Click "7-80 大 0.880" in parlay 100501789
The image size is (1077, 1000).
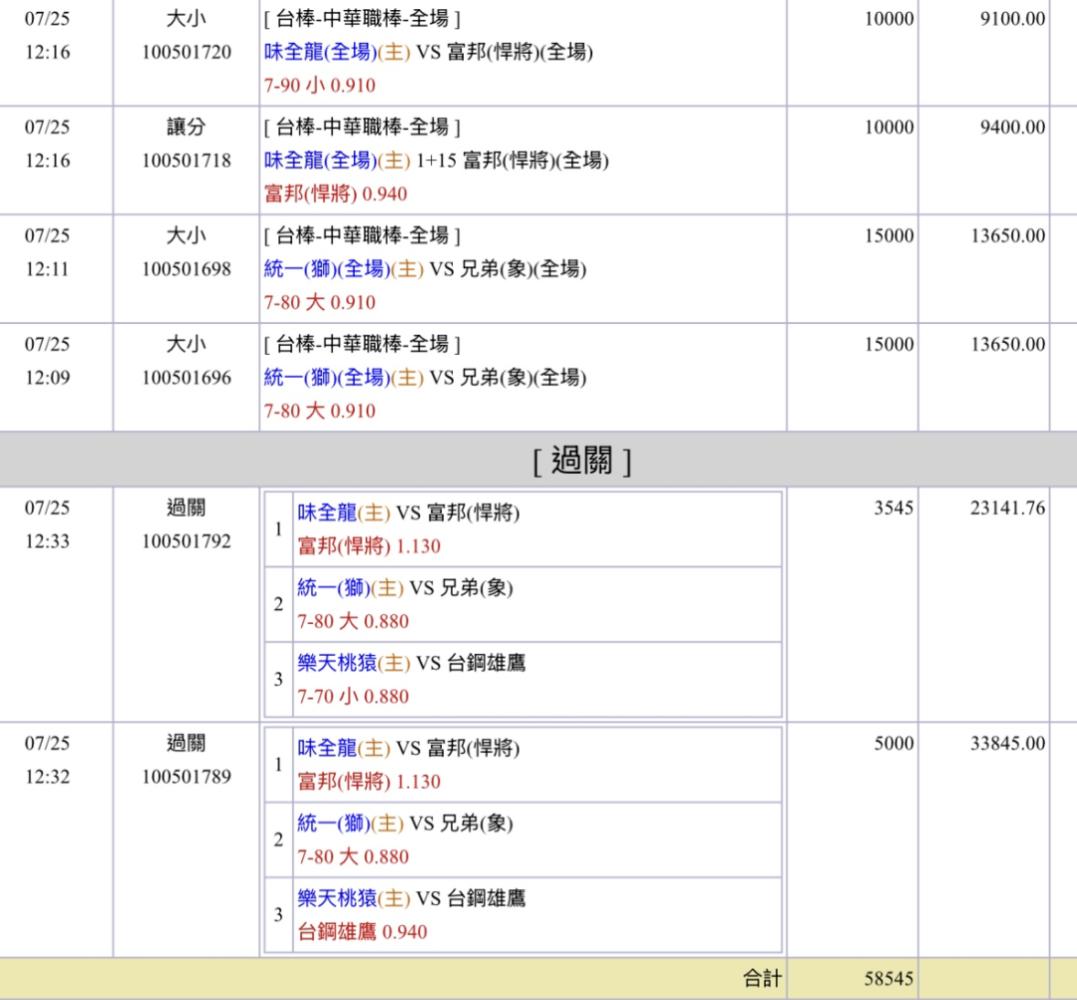point(353,857)
